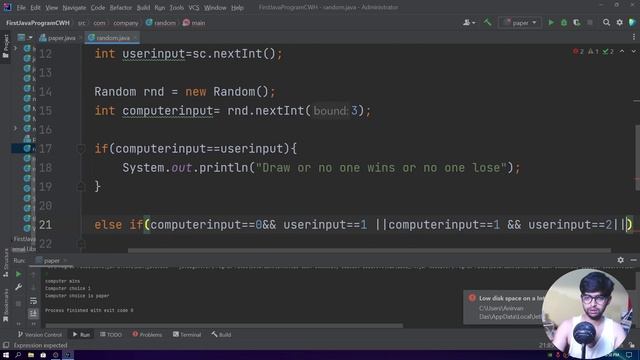The width and height of the screenshot is (640, 360).
Task: Click the editor horizontal scrollbar
Action: pos(369,250)
